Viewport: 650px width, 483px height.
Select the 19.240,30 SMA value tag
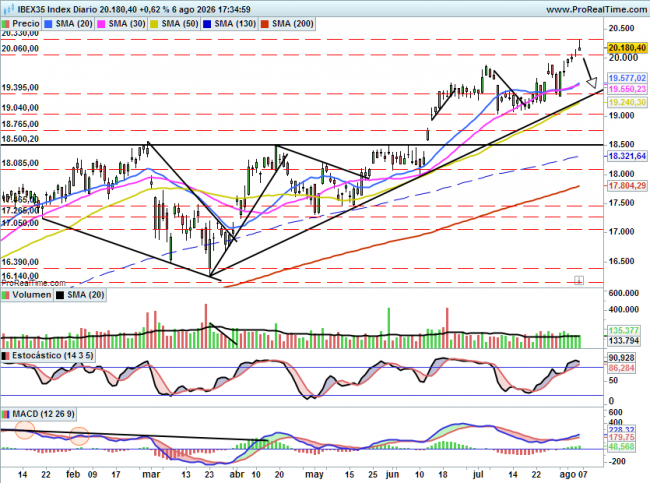pos(627,102)
